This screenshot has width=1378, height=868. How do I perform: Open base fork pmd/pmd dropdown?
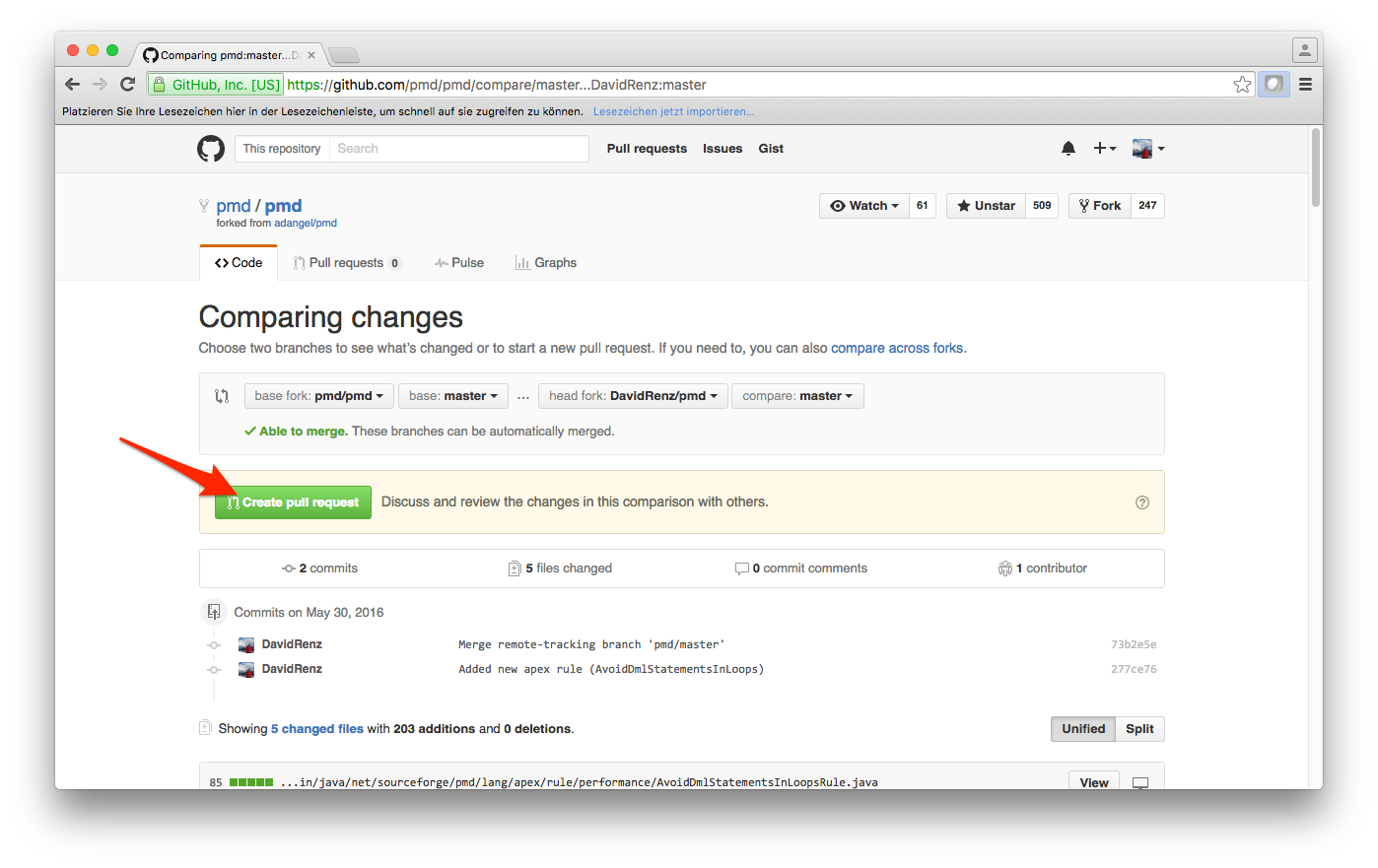point(319,396)
